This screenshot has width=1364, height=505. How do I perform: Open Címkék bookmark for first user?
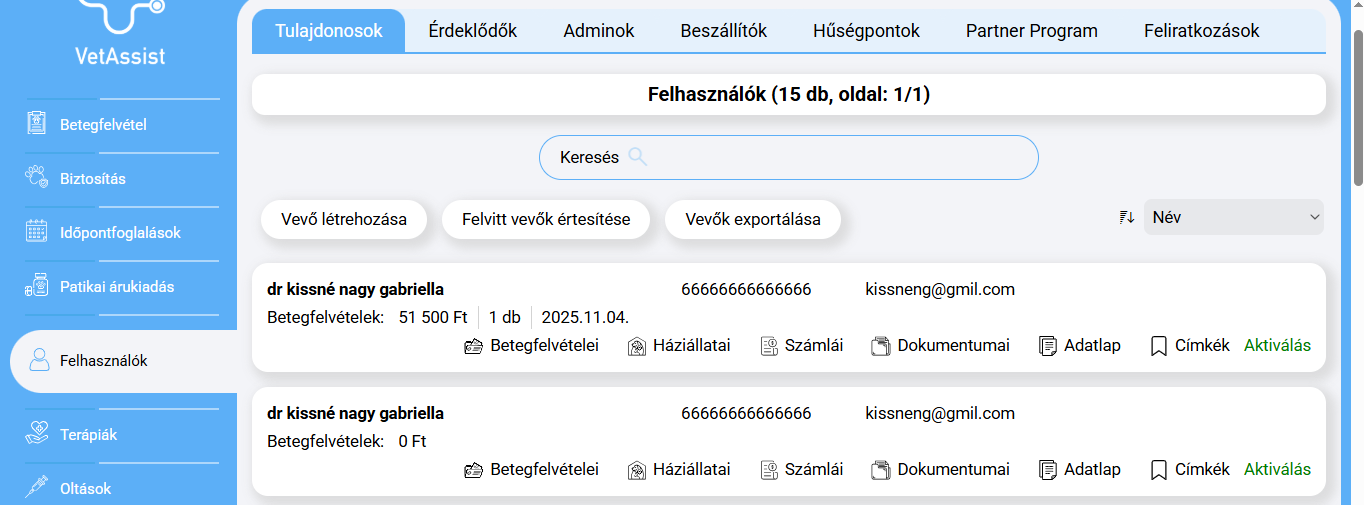point(1190,345)
